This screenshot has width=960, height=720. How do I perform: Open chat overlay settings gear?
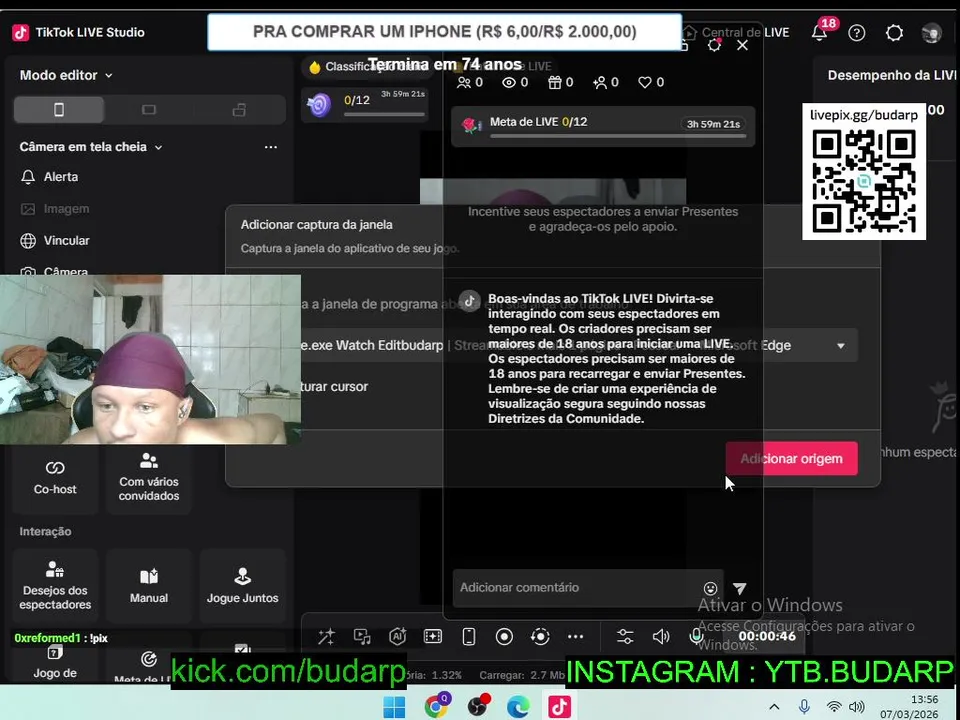(714, 45)
